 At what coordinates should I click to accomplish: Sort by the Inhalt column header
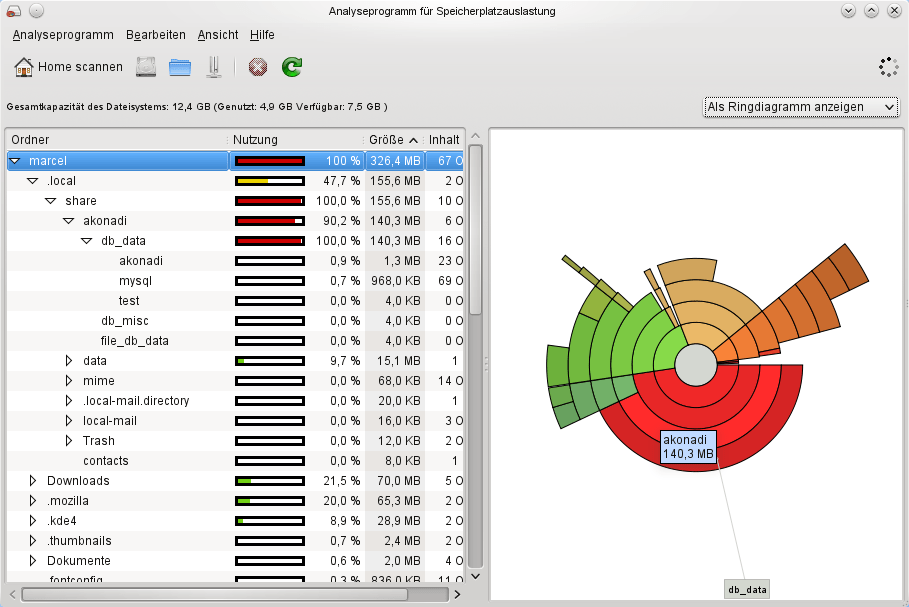[x=444, y=140]
